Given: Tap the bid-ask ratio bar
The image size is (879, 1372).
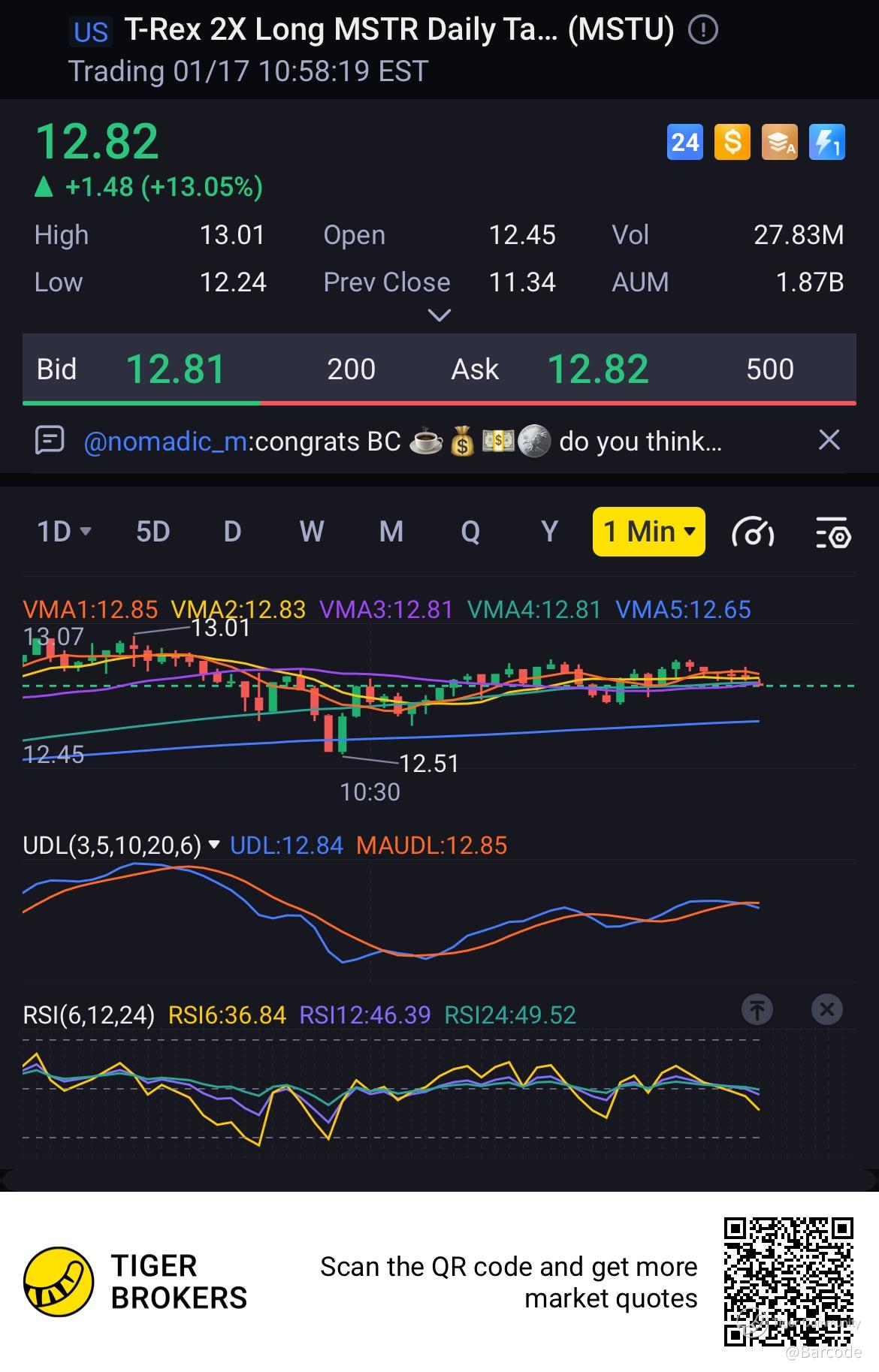Looking at the screenshot, I should [439, 403].
